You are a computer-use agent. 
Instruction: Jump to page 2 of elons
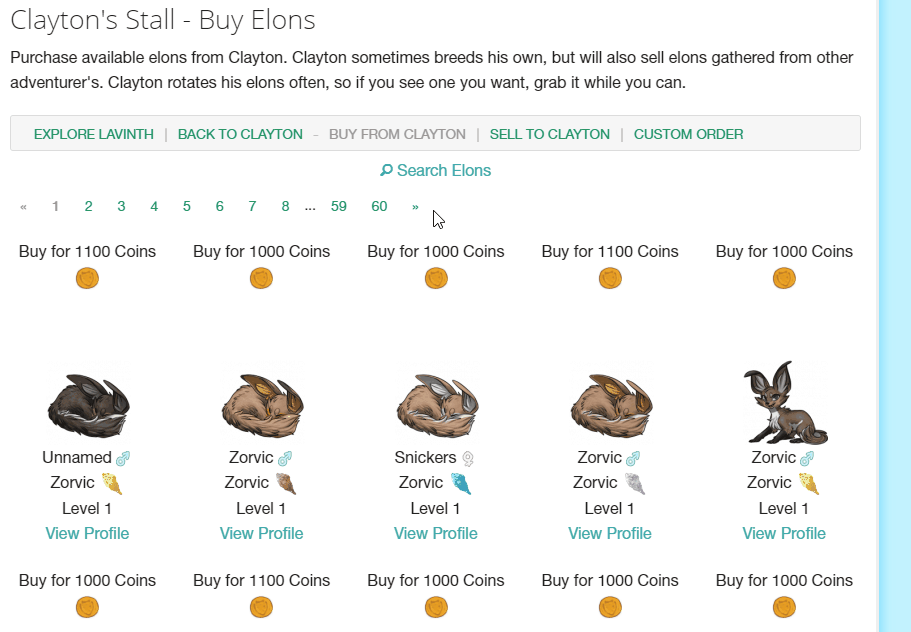point(88,206)
